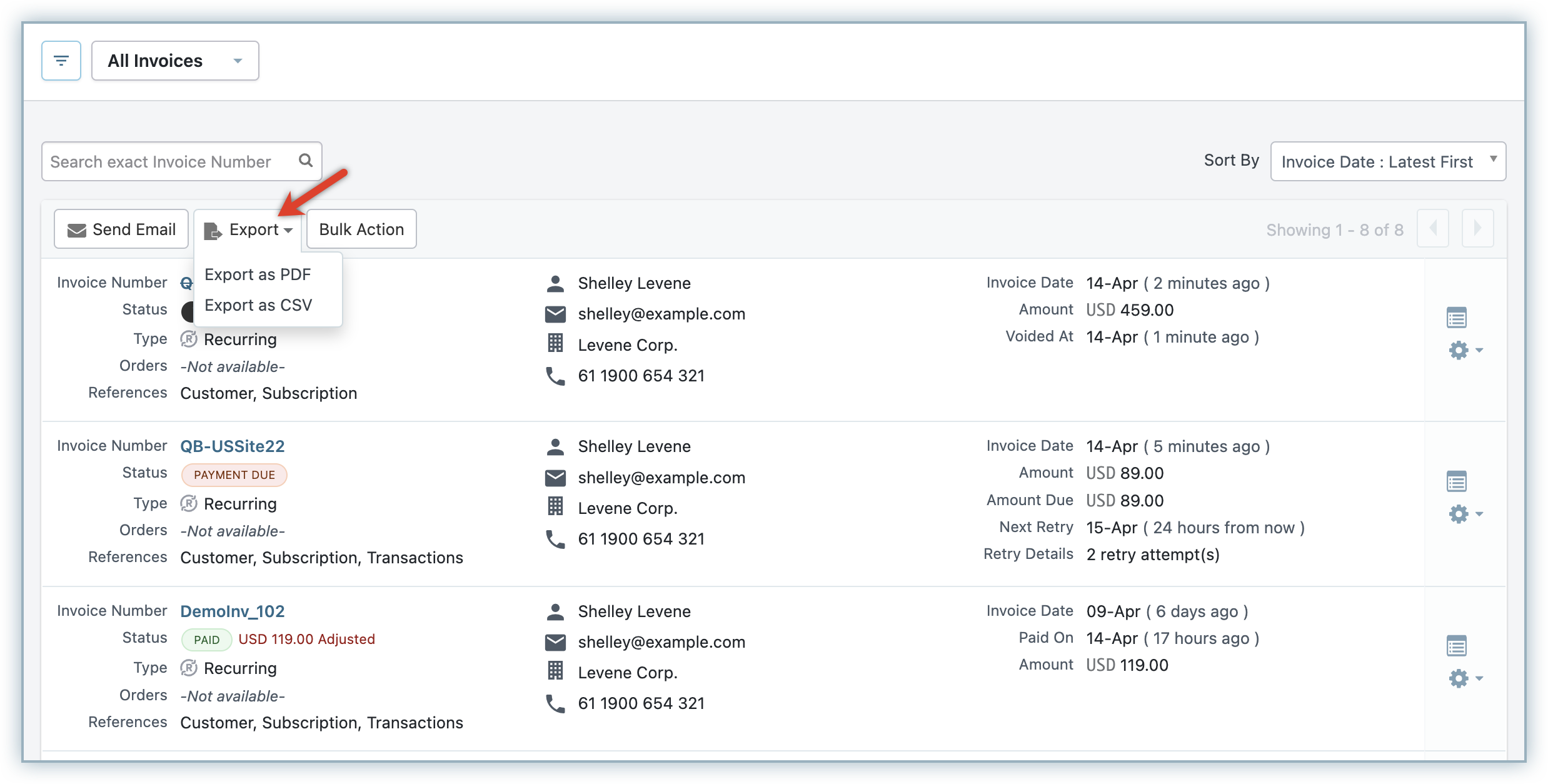This screenshot has height=784, width=1548.
Task: Open details list icon for first invoice
Action: 1456,318
